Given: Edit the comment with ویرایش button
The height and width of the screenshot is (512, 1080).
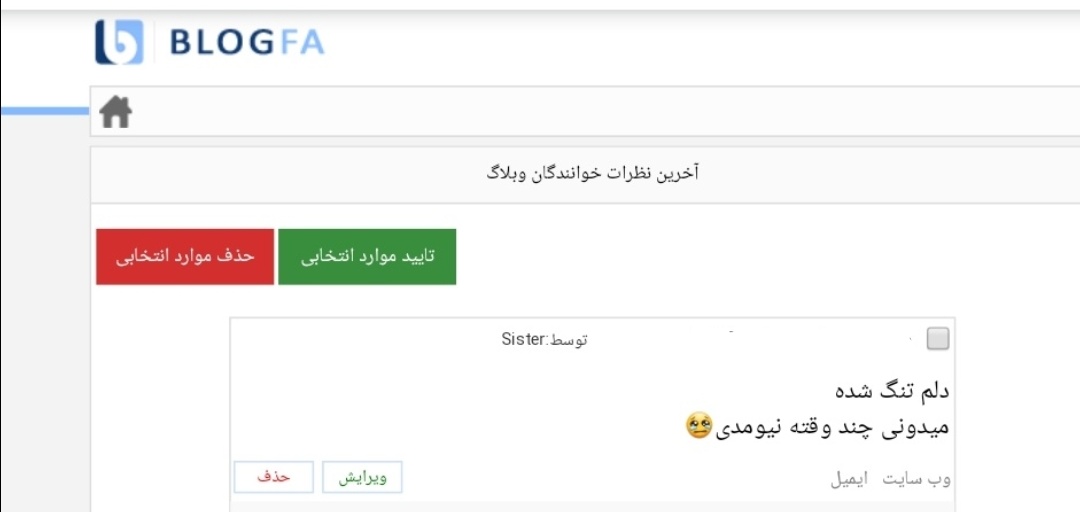Looking at the screenshot, I should coord(362,478).
